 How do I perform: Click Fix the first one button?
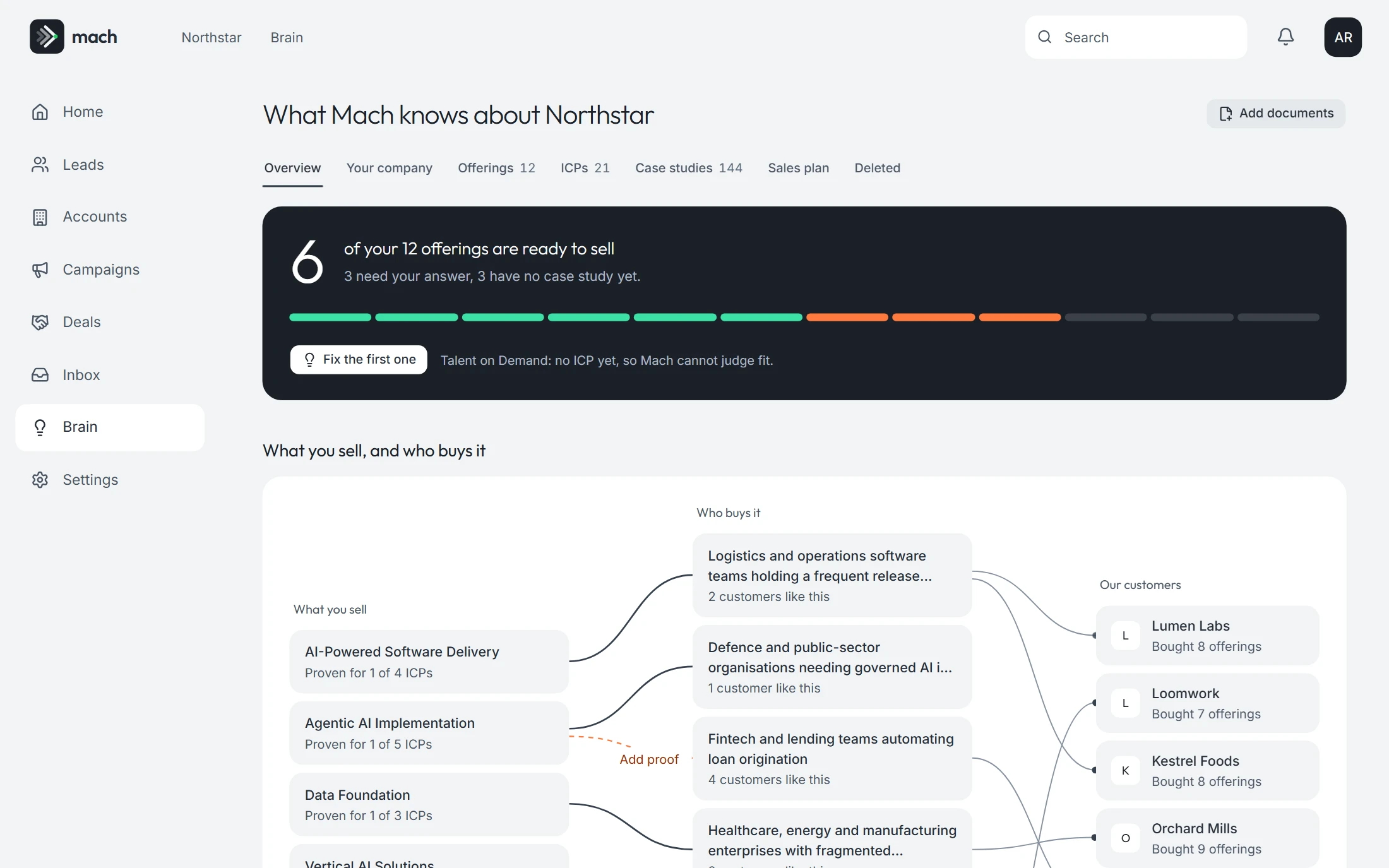pyautogui.click(x=359, y=360)
